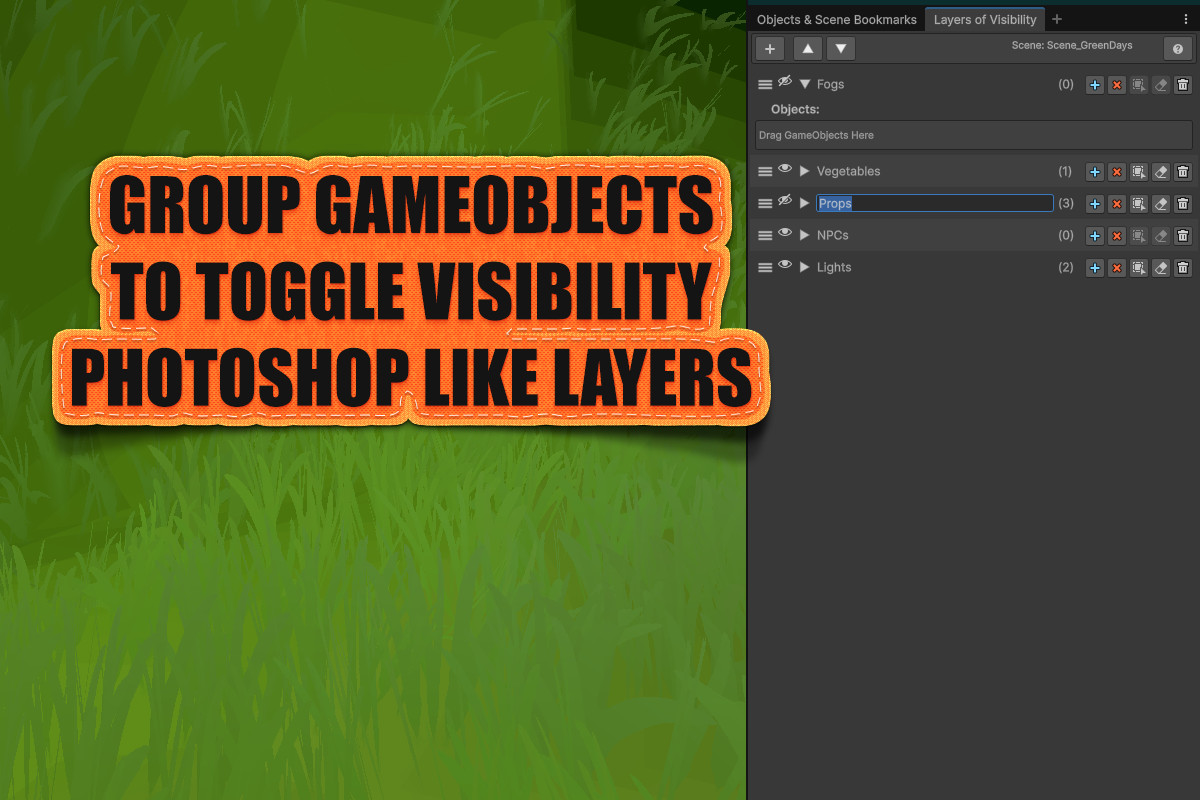Add selected objects to NPCs layer
Viewport: 1200px width, 800px height.
coord(1095,236)
